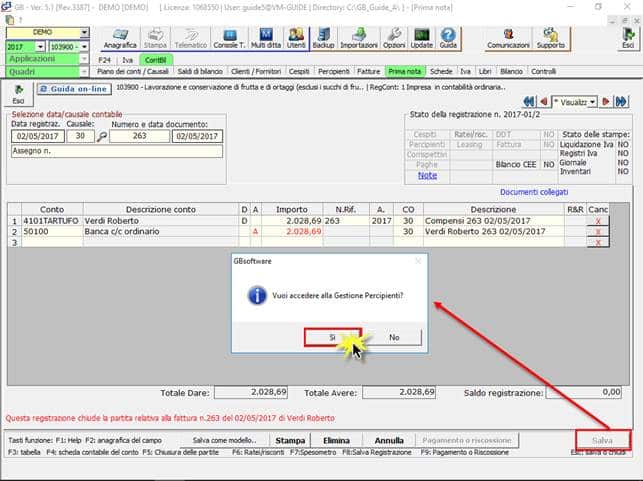The height and width of the screenshot is (481, 643).
Task: Open the Supporto icon
Action: pos(551,39)
